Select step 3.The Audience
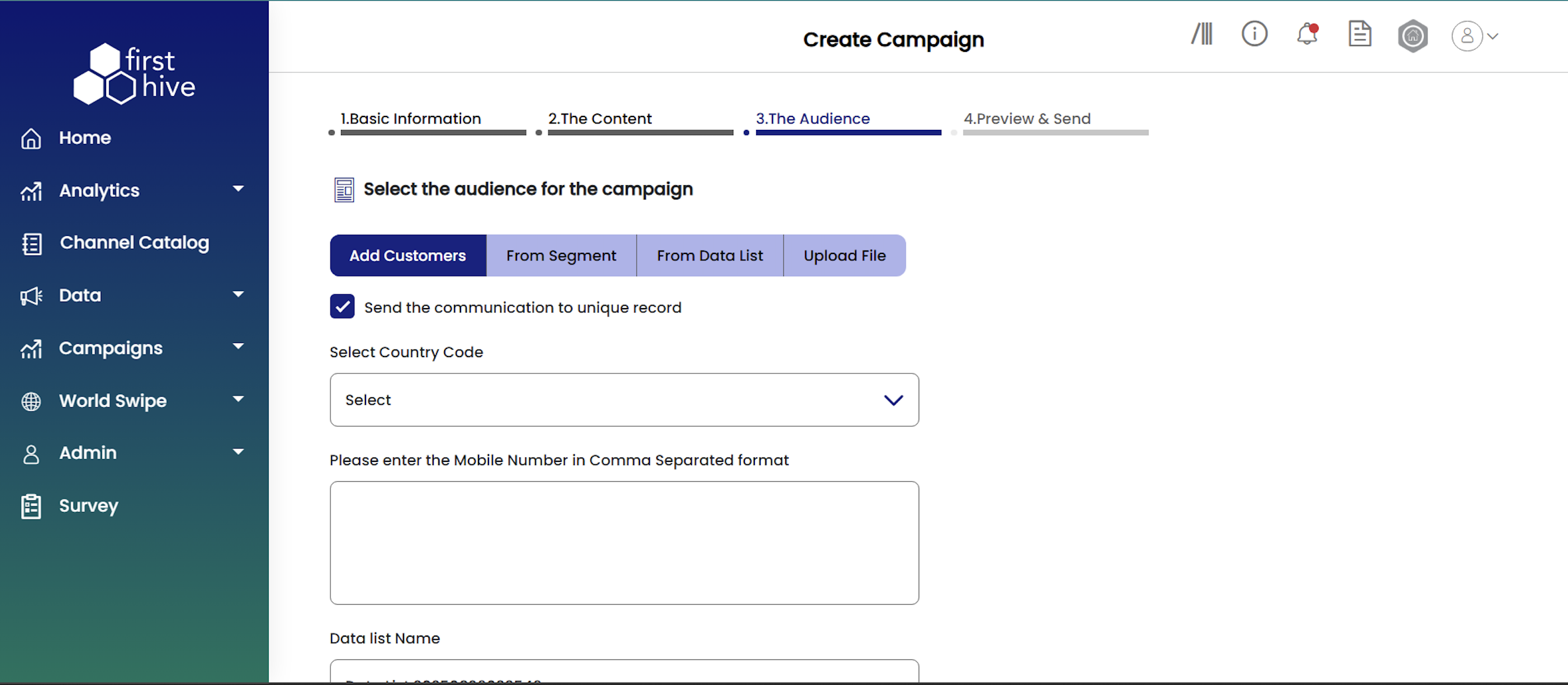1568x685 pixels. 813,119
